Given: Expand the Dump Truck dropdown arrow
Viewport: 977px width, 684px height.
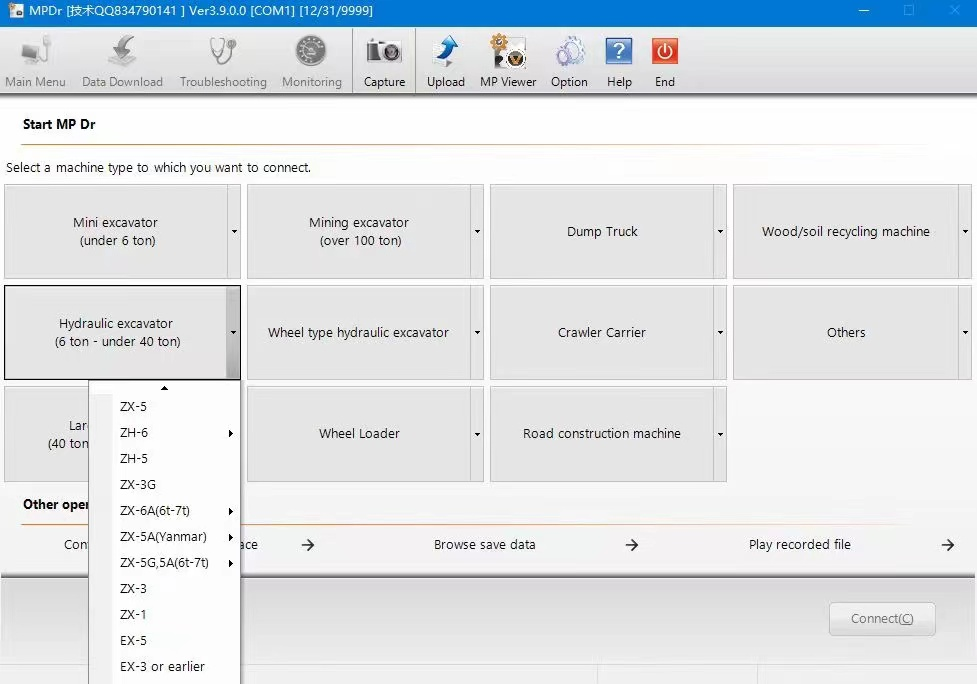Looking at the screenshot, I should 720,232.
